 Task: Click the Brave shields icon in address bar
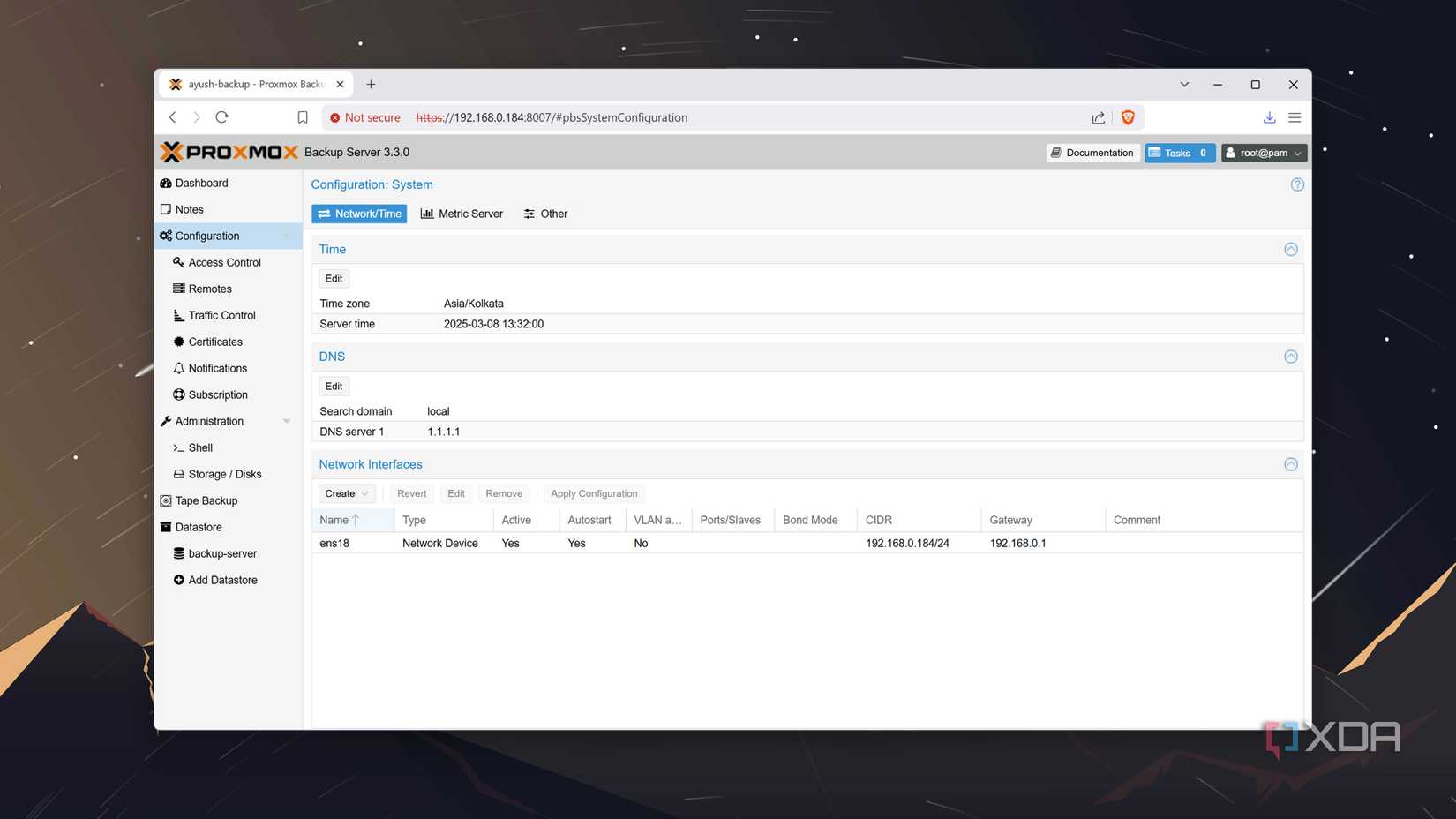click(x=1127, y=117)
